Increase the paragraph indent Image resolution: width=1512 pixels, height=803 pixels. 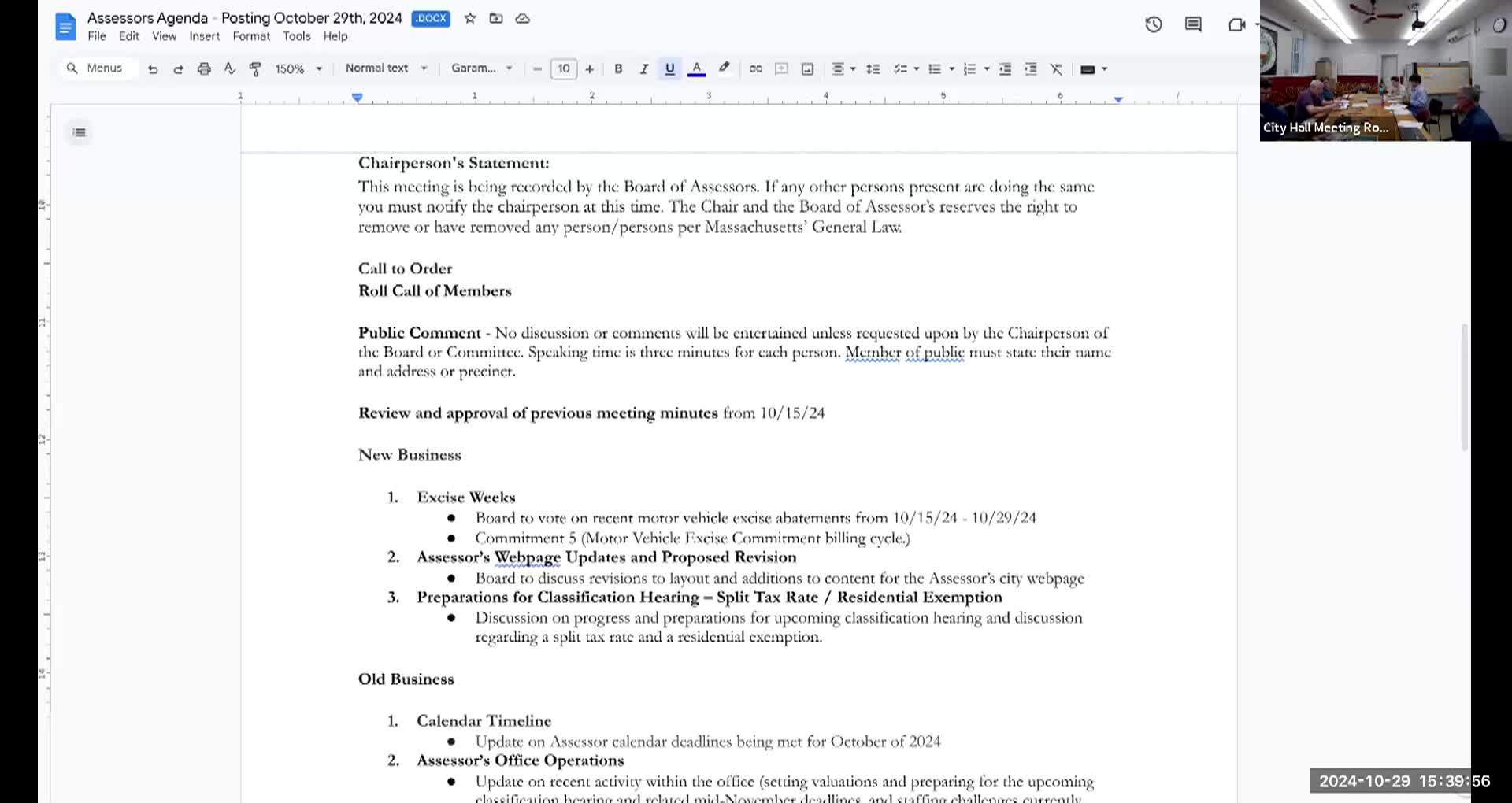point(1031,69)
